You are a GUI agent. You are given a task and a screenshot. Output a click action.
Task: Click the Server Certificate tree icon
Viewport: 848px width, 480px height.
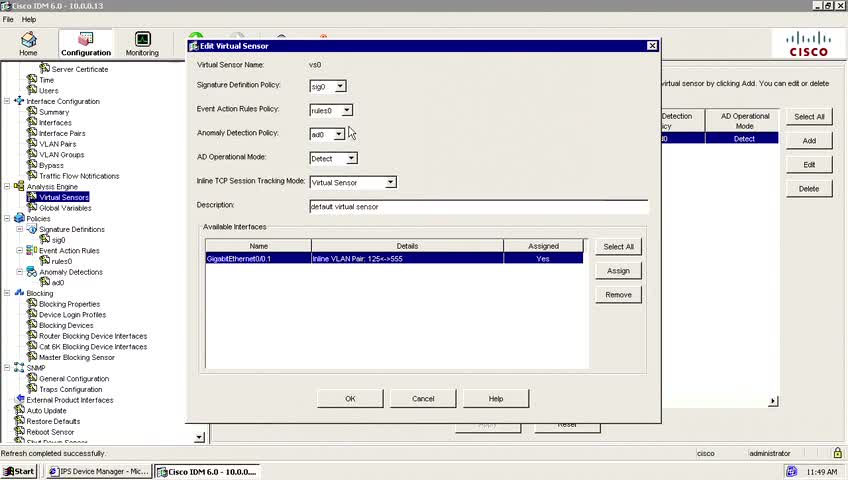44,69
